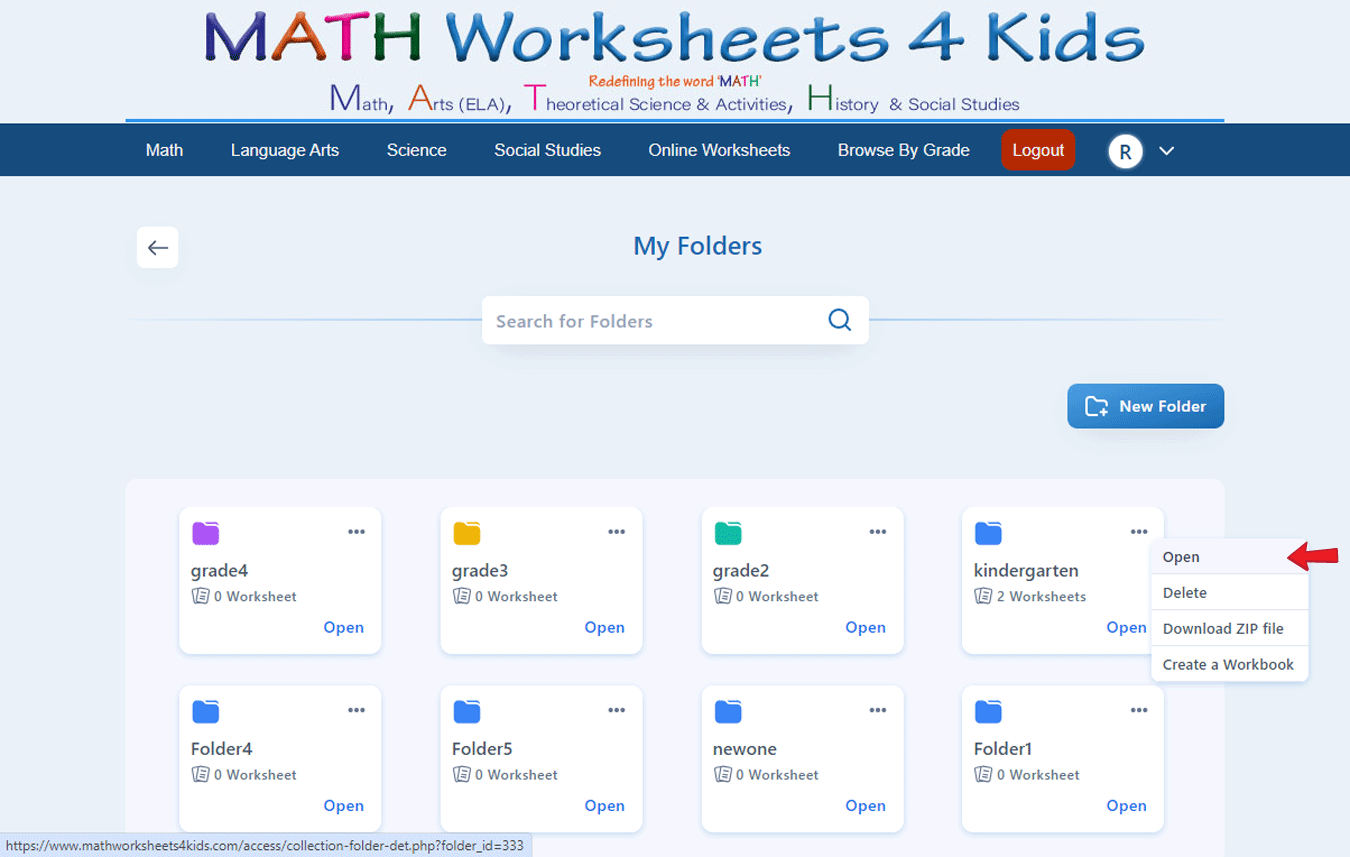Screen dimensions: 1350x857
Task: Click the worksheet count icon on kindergarten
Action: (x=982, y=596)
